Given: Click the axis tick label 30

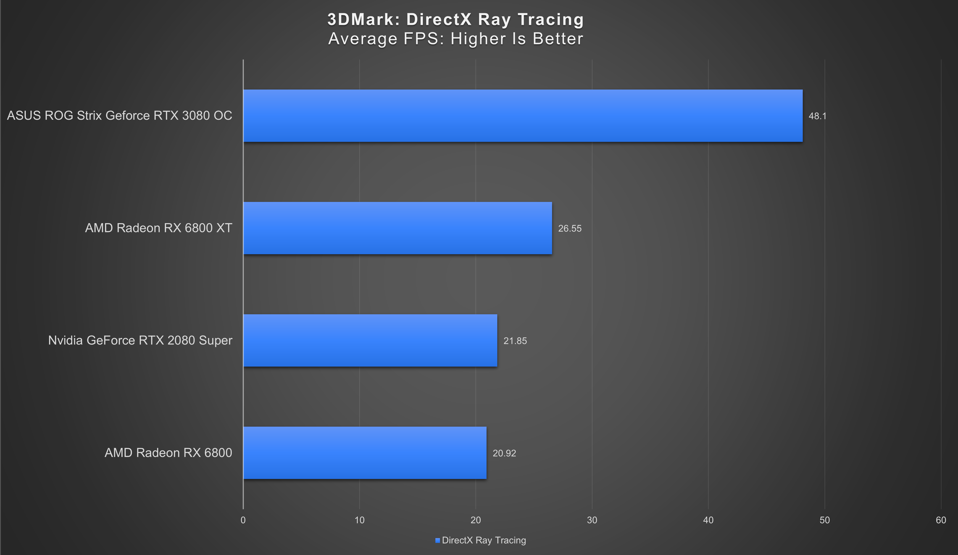Looking at the screenshot, I should [x=592, y=520].
